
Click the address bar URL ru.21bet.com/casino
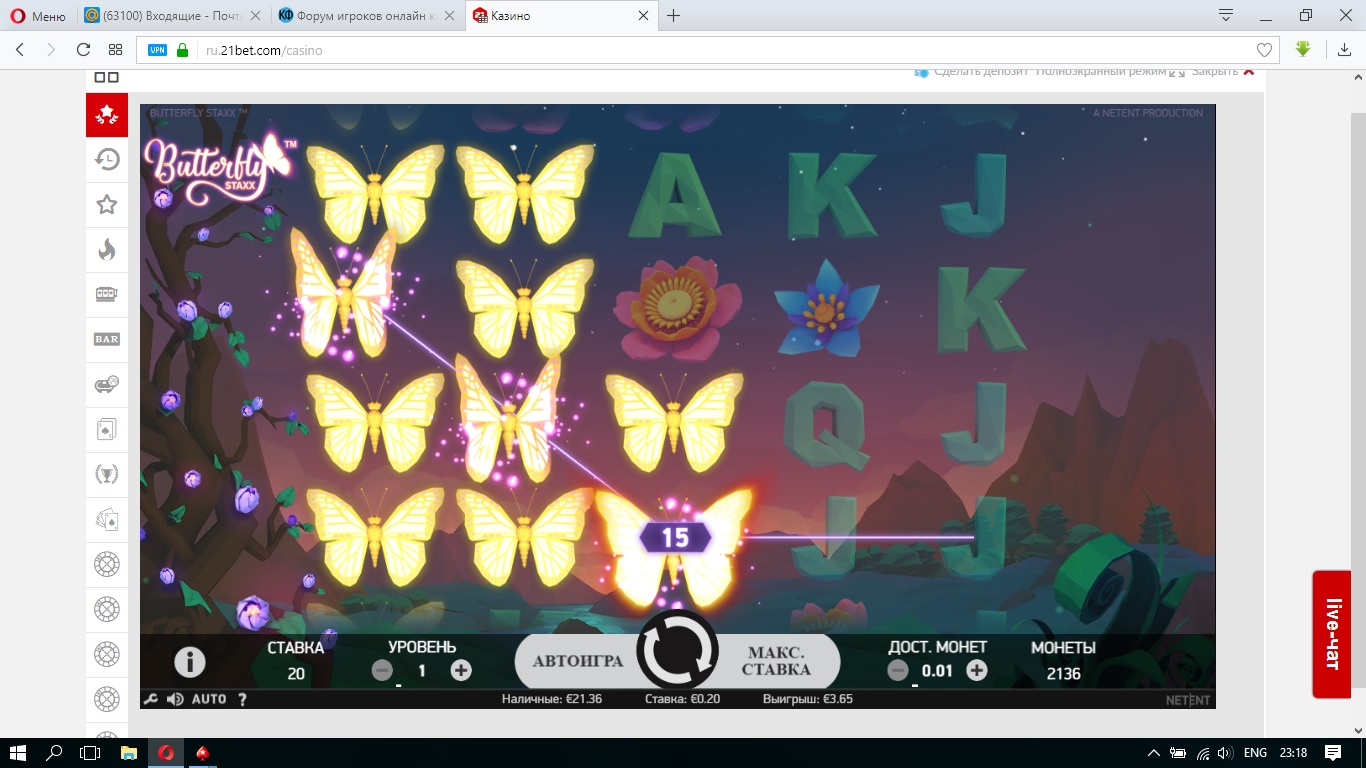point(264,50)
